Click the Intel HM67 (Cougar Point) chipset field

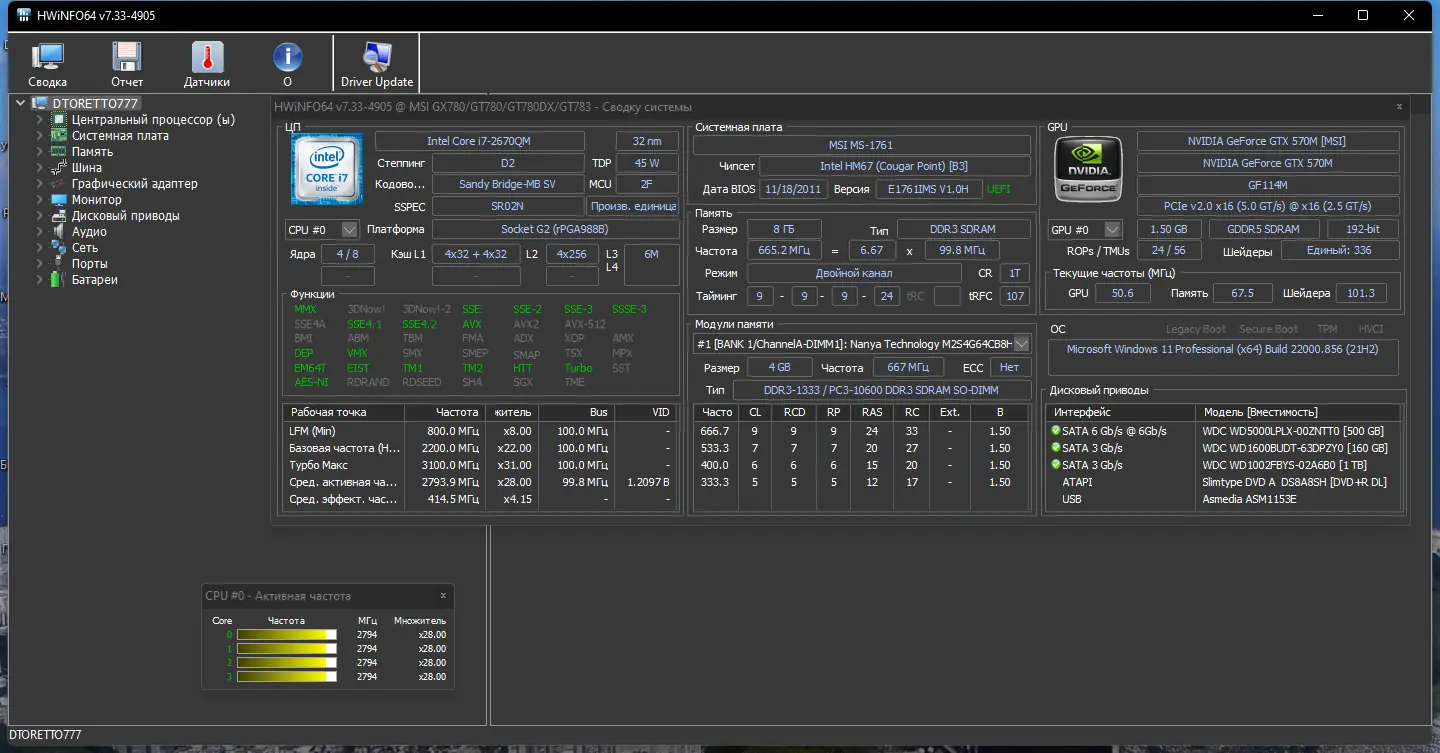(x=894, y=166)
